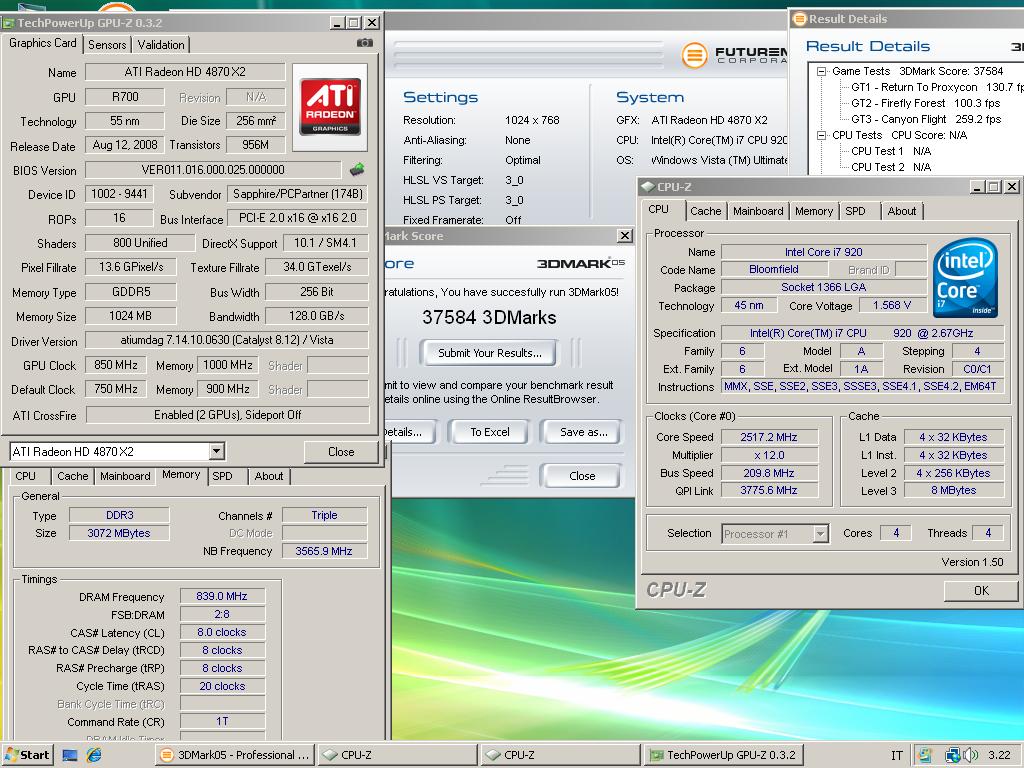Click 3DMark05 Professional taskbar button
The width and height of the screenshot is (1024, 768).
click(235, 755)
